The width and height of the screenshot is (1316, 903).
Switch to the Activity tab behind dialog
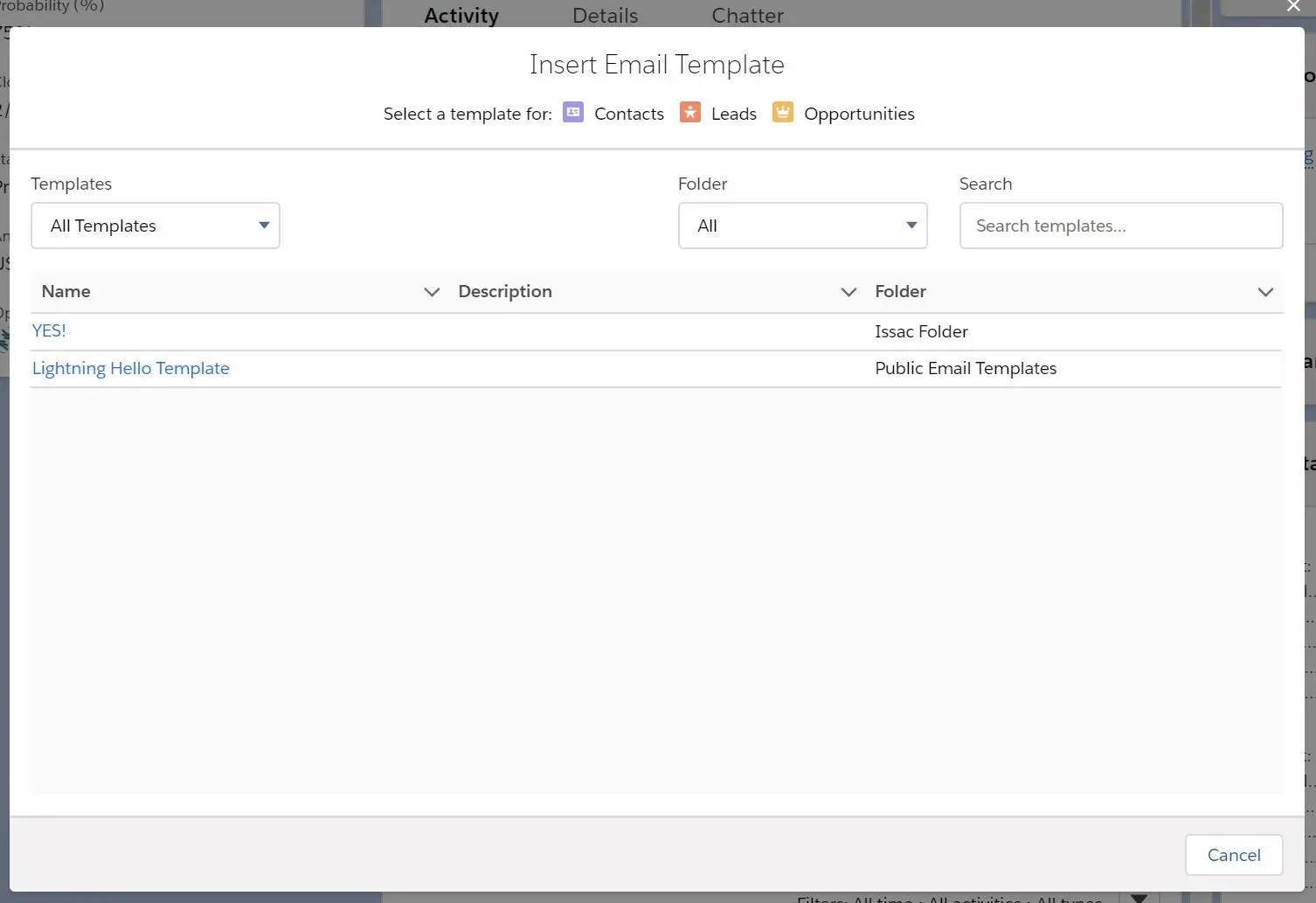(461, 16)
